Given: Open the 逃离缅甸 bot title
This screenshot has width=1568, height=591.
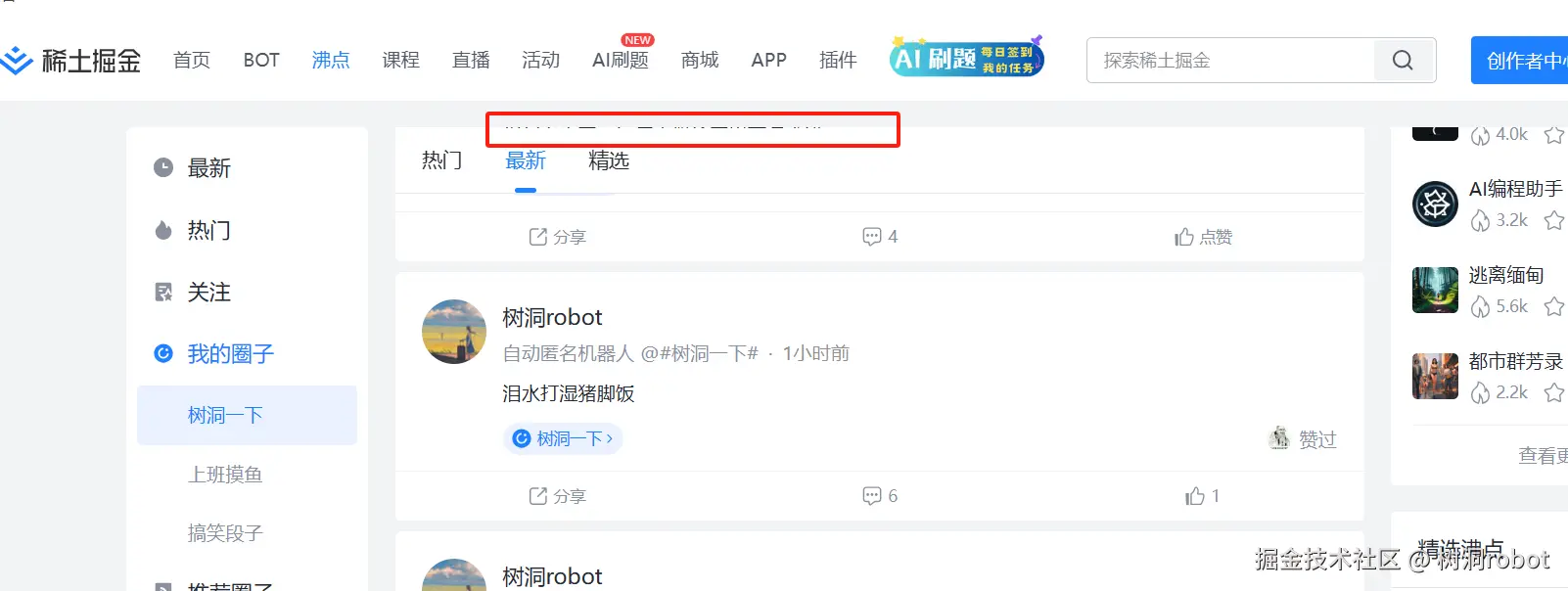Looking at the screenshot, I should coord(1506,275).
